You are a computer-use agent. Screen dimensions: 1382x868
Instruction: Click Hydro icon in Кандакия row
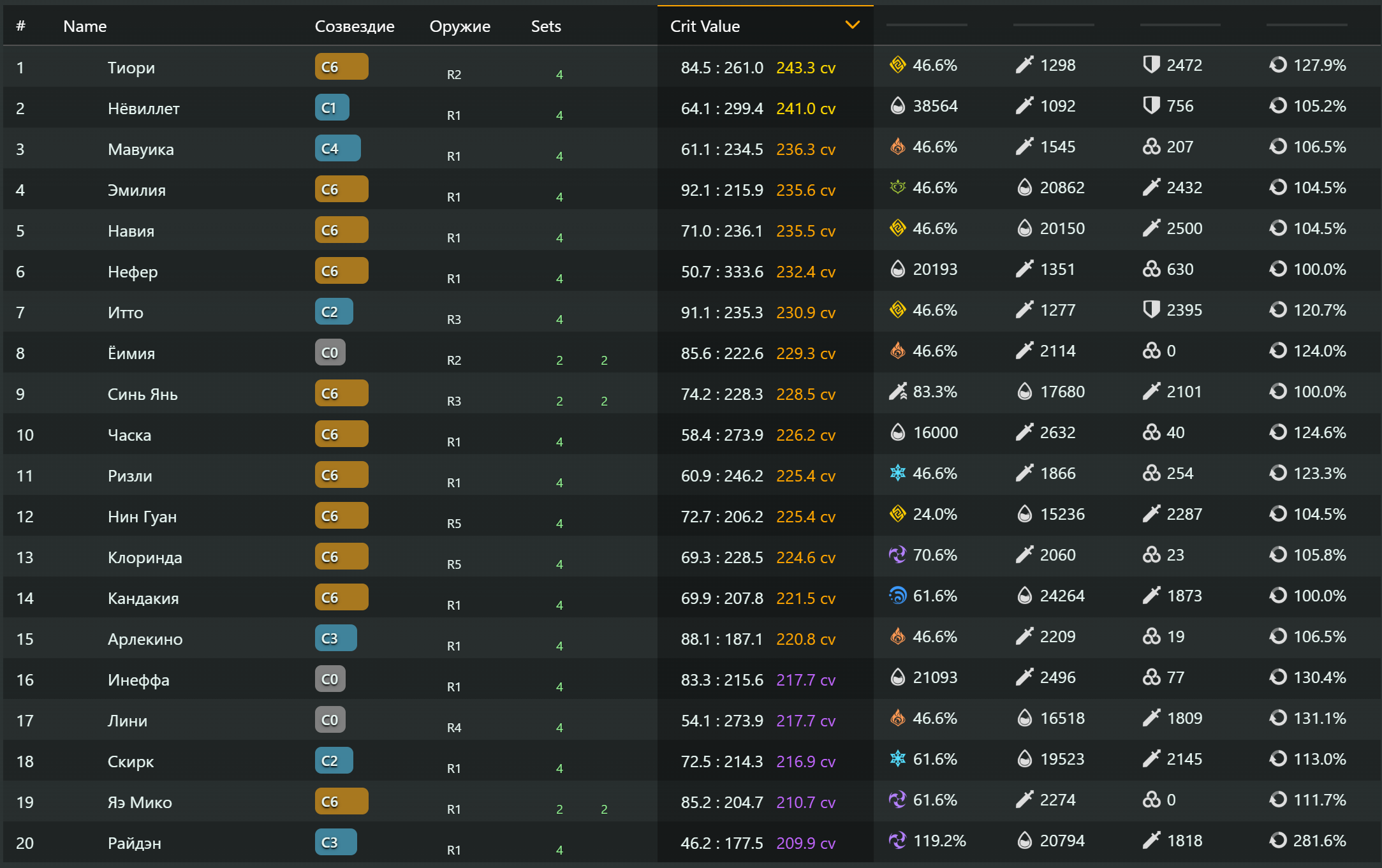click(897, 596)
